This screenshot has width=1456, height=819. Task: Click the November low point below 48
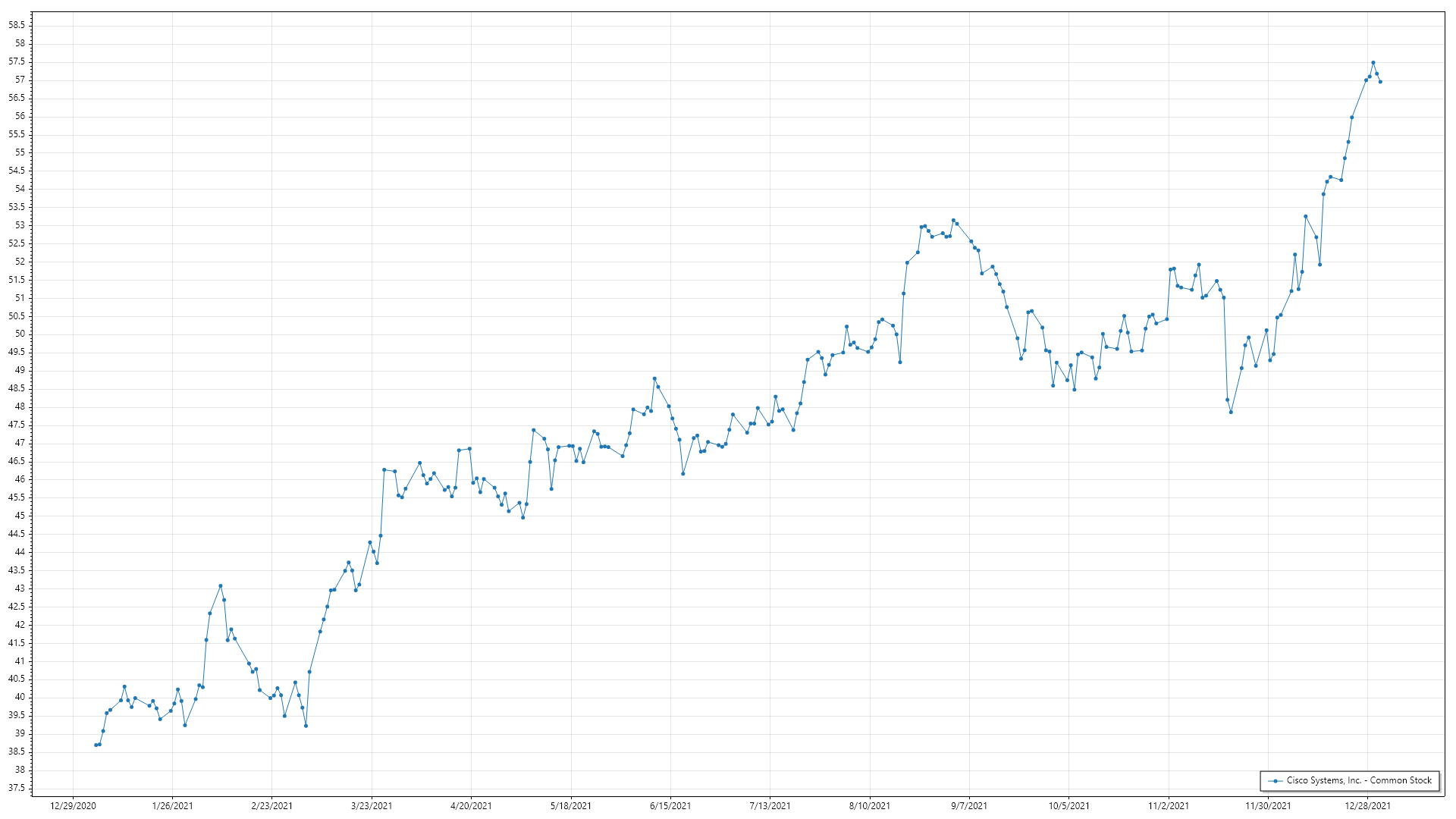(x=1231, y=412)
